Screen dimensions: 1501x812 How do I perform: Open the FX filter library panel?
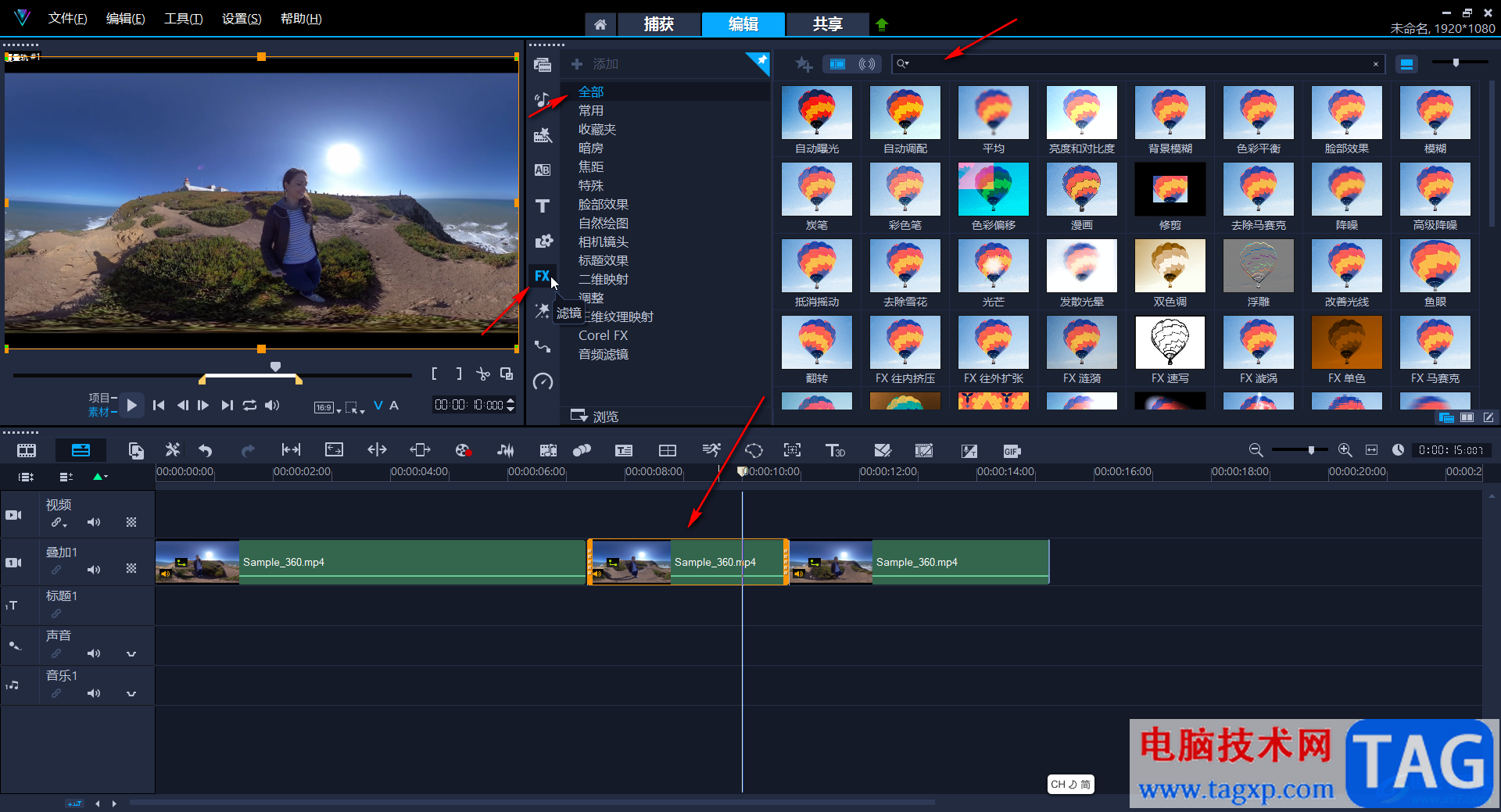542,276
